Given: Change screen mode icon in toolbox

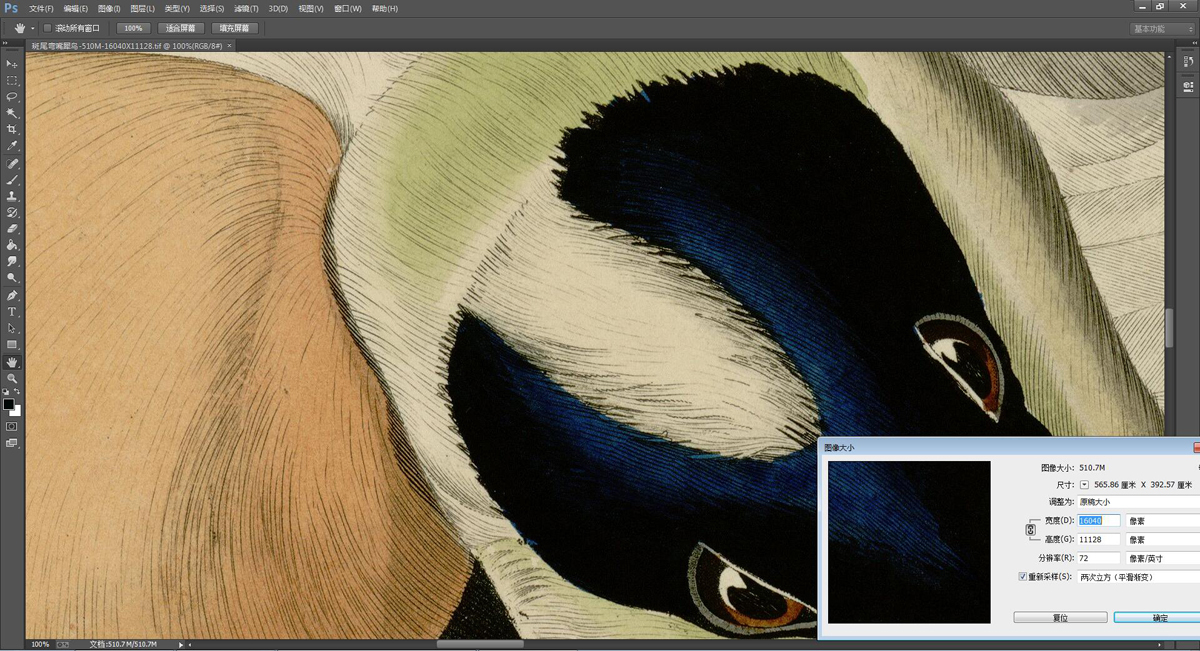Looking at the screenshot, I should tap(12, 443).
